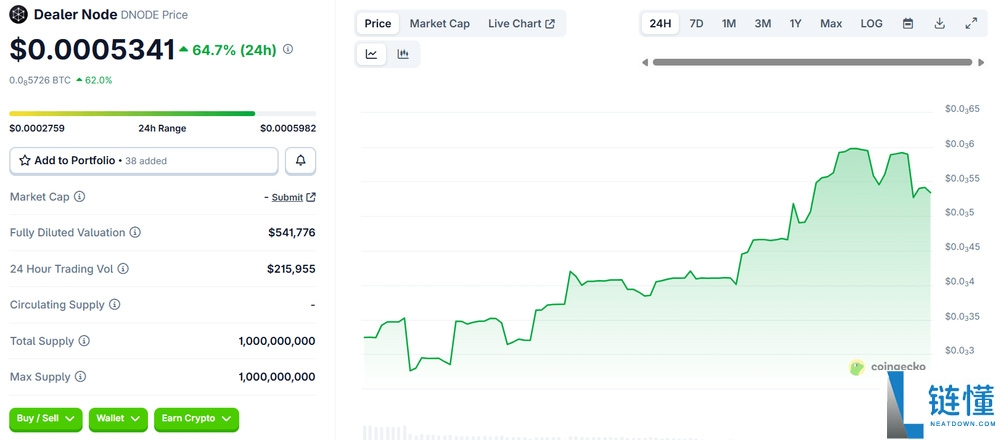
Task: Expand the Wallet dropdown
Action: click(118, 419)
